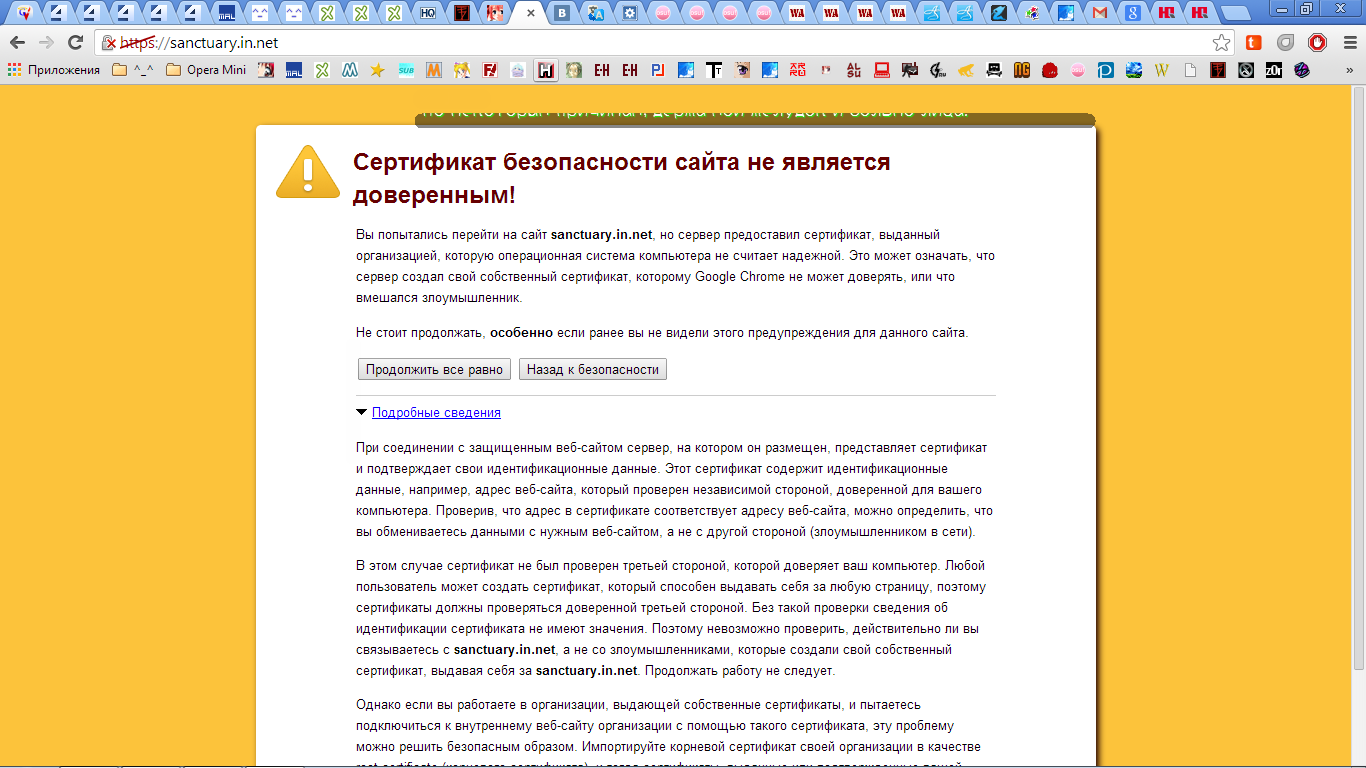Switch to the VK tab

(x=562, y=13)
